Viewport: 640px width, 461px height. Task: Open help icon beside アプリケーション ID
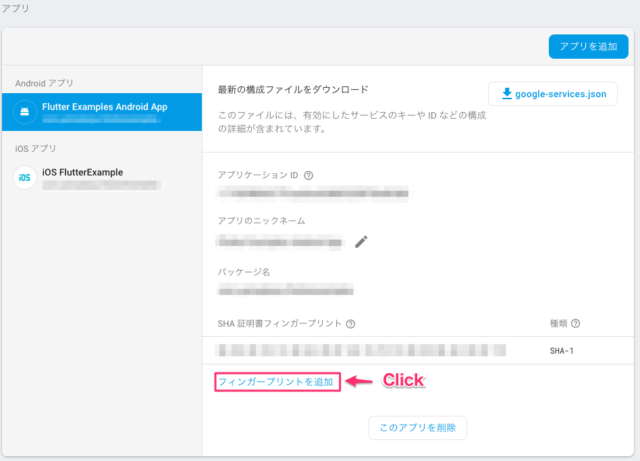click(309, 176)
